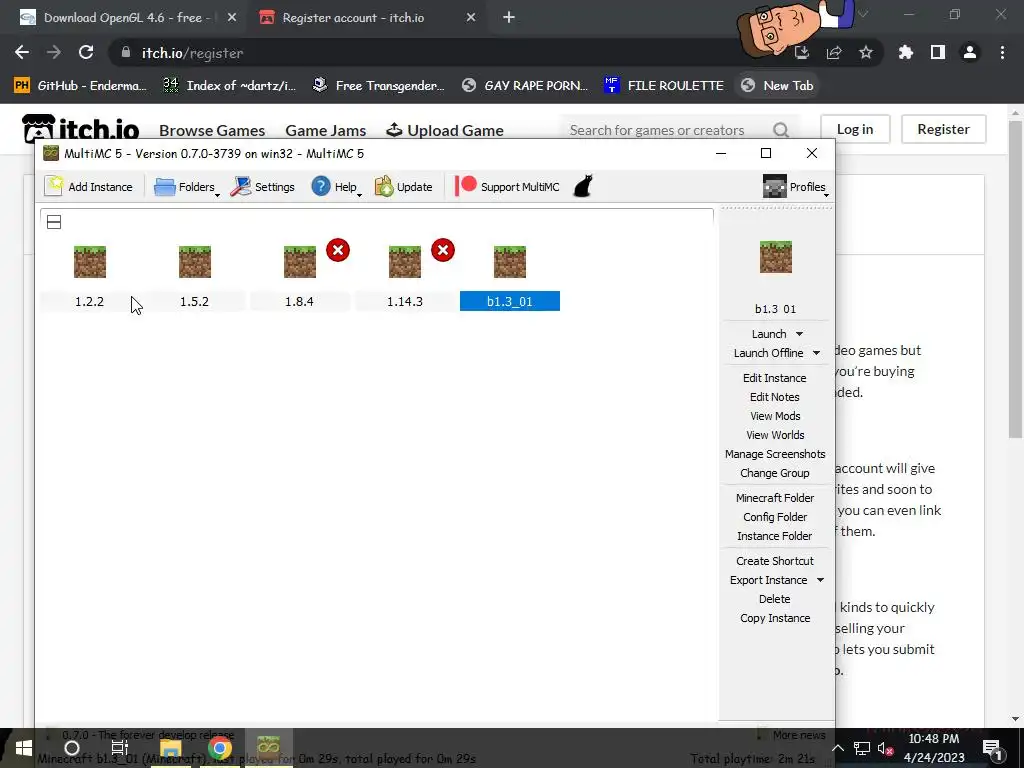
Task: Click Launch in the instance side panel
Action: pos(769,334)
